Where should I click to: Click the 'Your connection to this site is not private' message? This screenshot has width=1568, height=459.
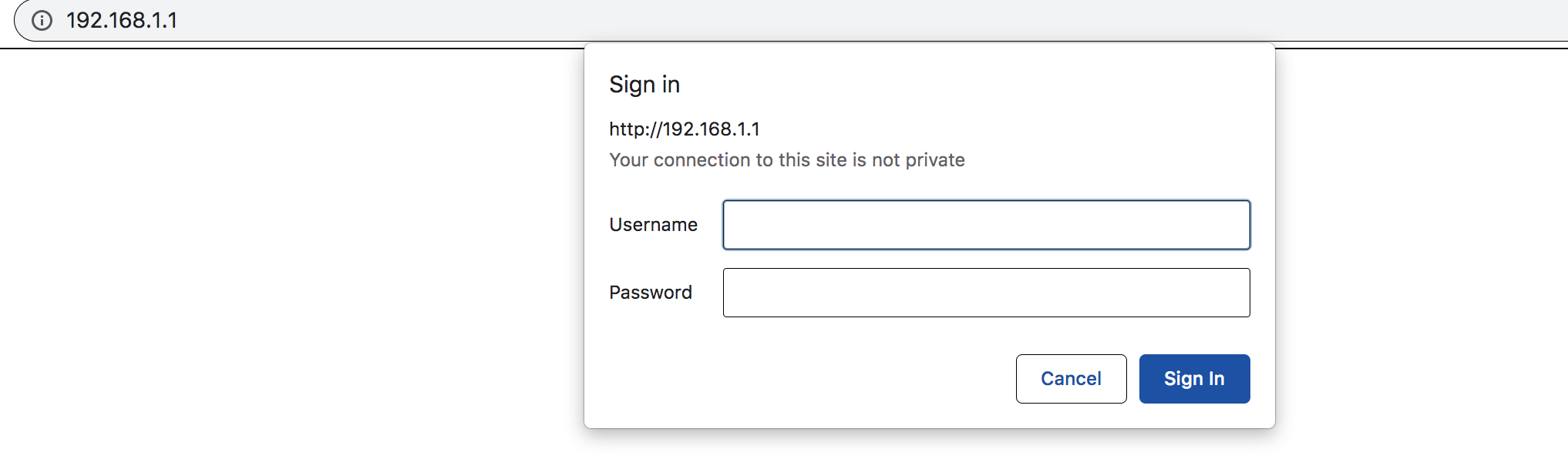point(787,160)
